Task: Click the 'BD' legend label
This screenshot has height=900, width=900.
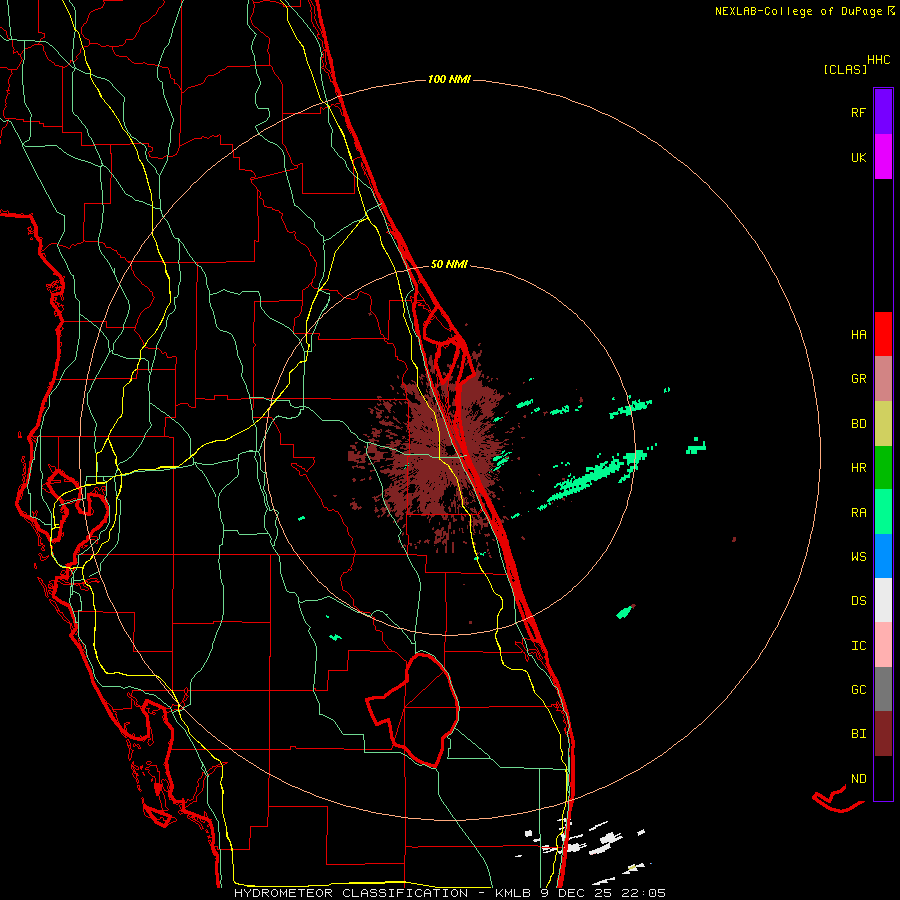Action: tap(858, 424)
